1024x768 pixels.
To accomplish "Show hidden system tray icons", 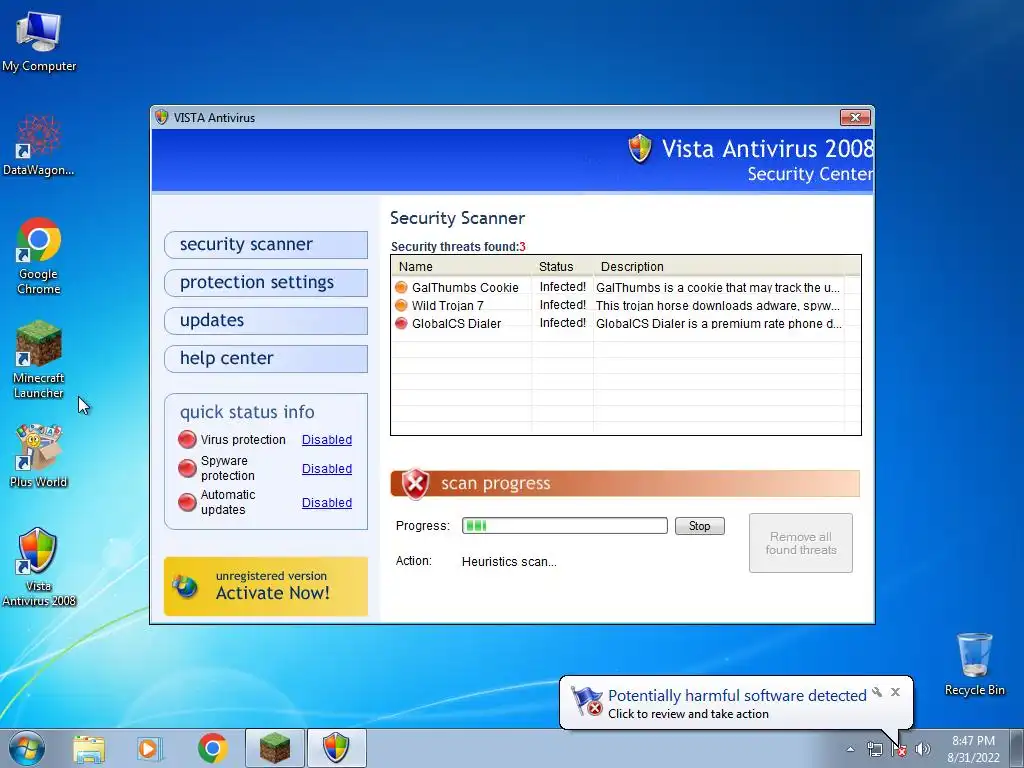I will 850,749.
